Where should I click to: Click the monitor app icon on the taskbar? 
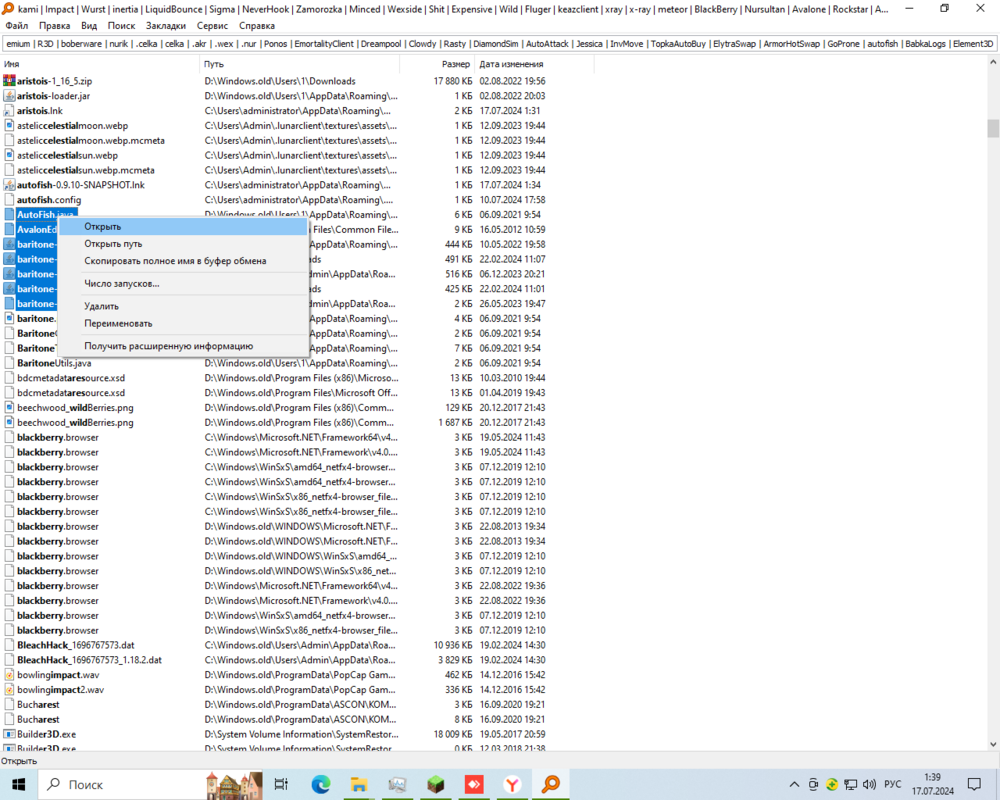397,784
